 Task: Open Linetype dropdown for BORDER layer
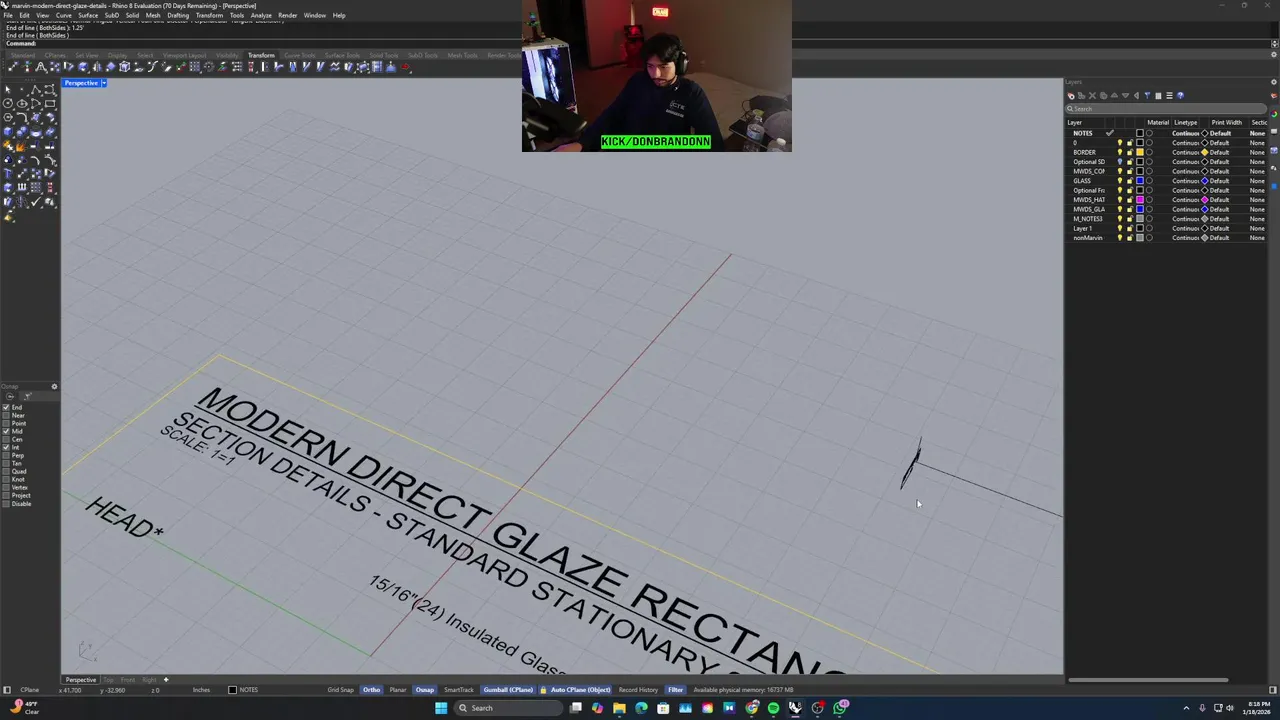[1185, 152]
